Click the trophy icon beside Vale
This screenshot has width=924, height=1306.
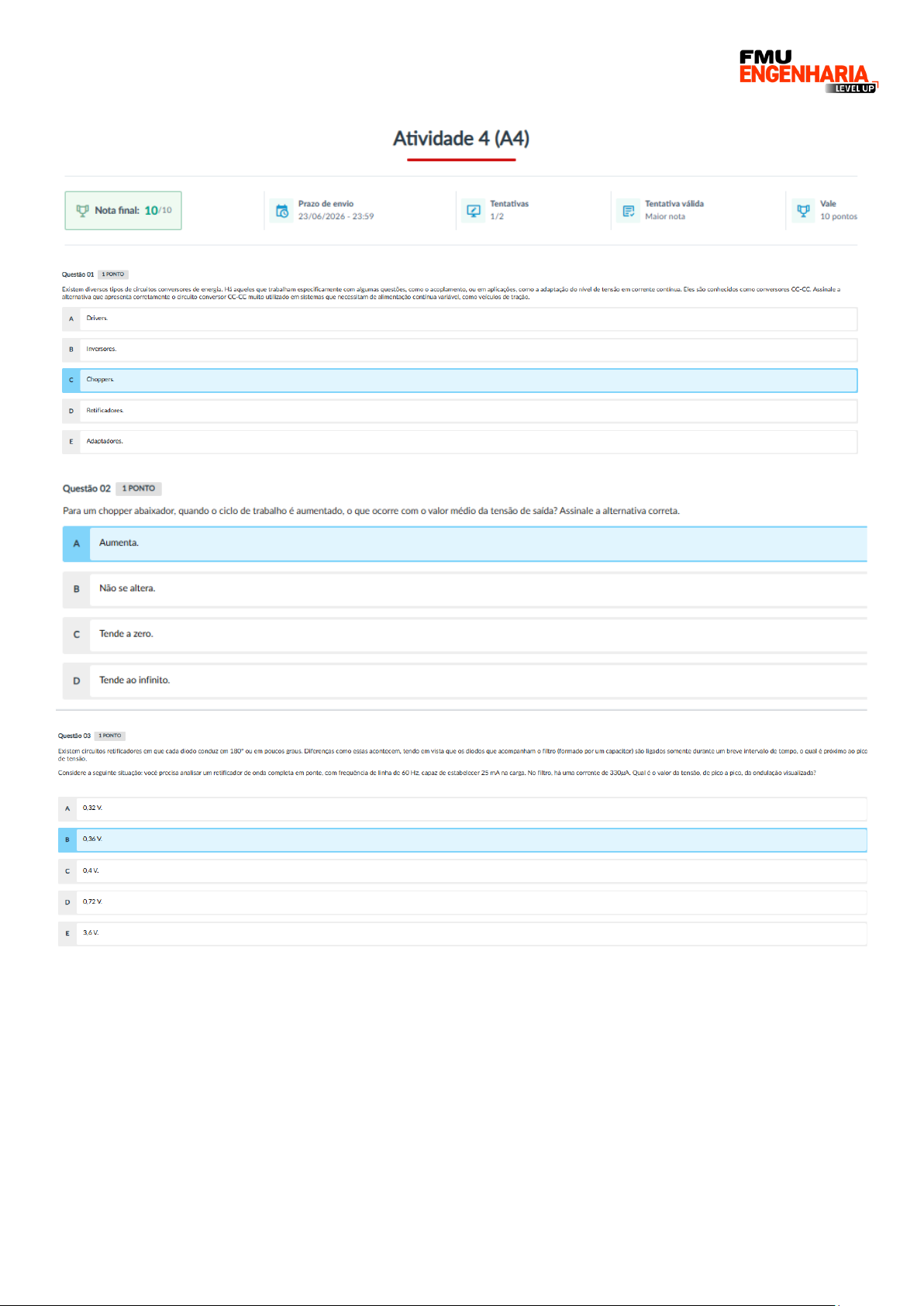(803, 210)
